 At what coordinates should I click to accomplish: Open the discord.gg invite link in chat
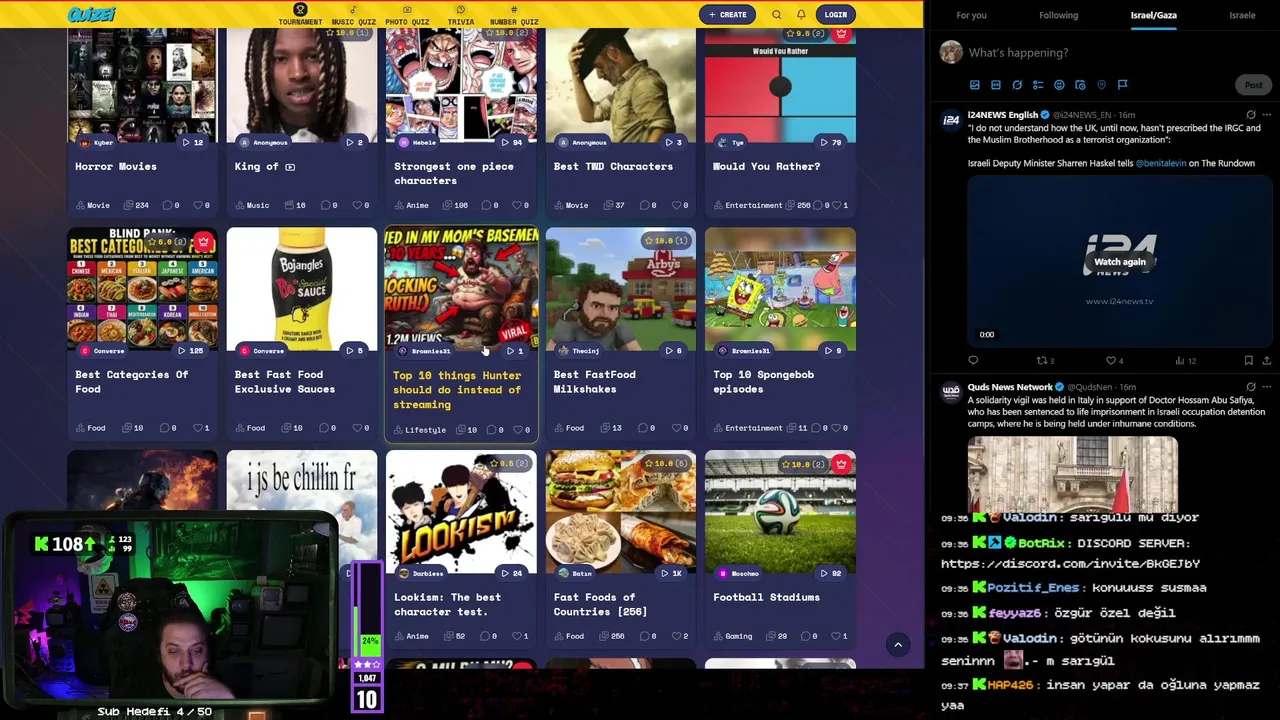(x=1070, y=564)
